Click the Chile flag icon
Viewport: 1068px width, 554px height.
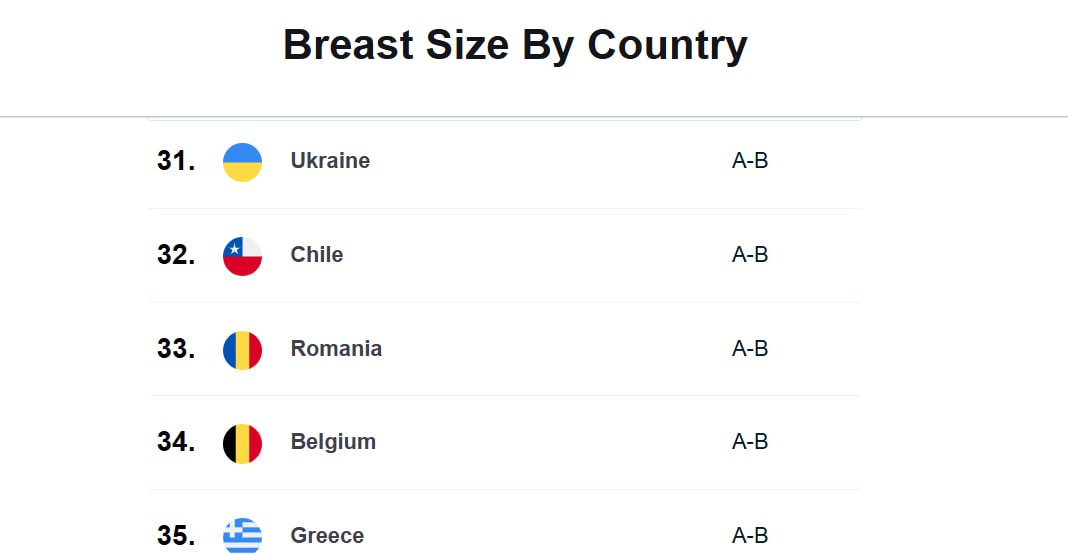tap(242, 256)
